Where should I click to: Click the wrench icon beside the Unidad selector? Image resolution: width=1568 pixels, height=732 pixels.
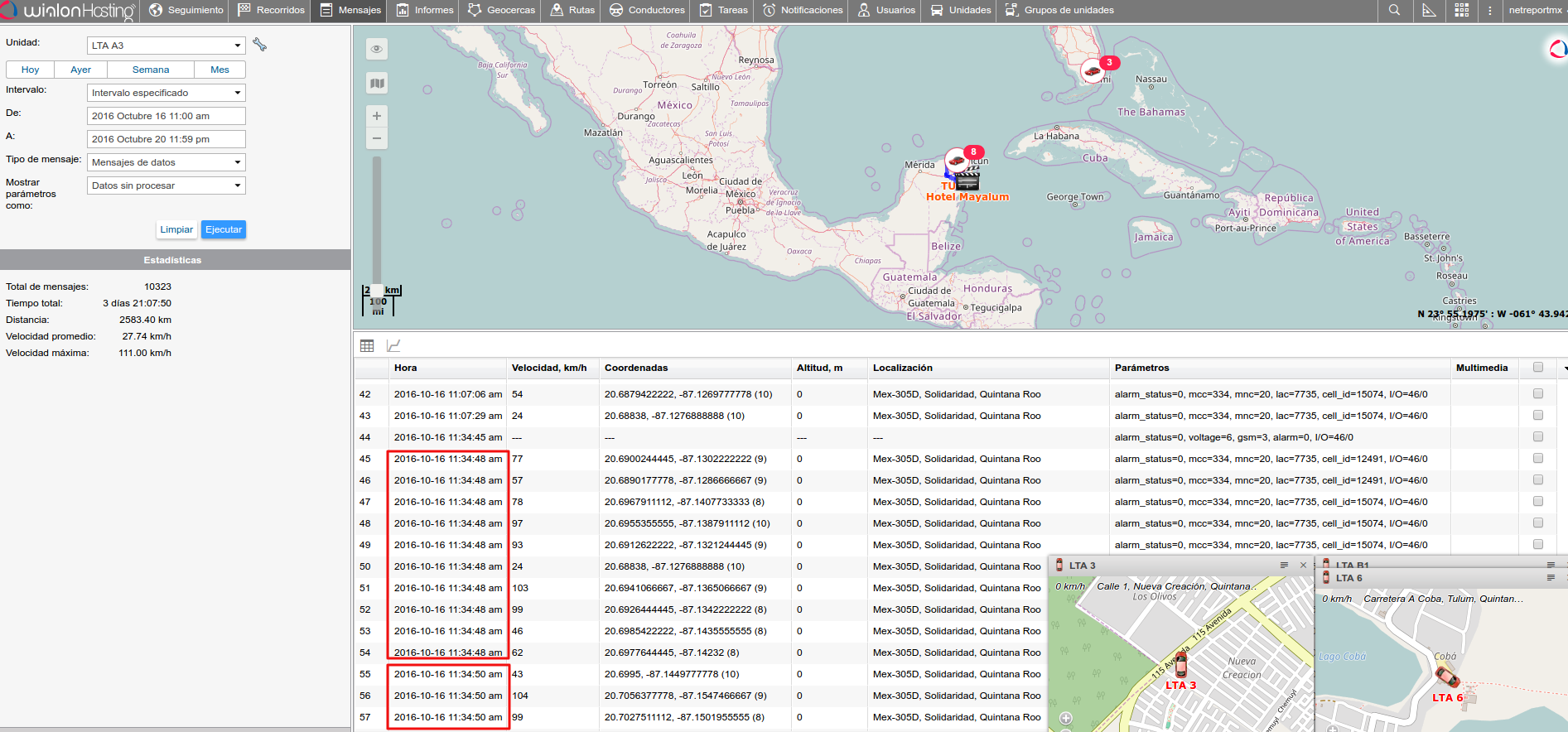click(260, 45)
